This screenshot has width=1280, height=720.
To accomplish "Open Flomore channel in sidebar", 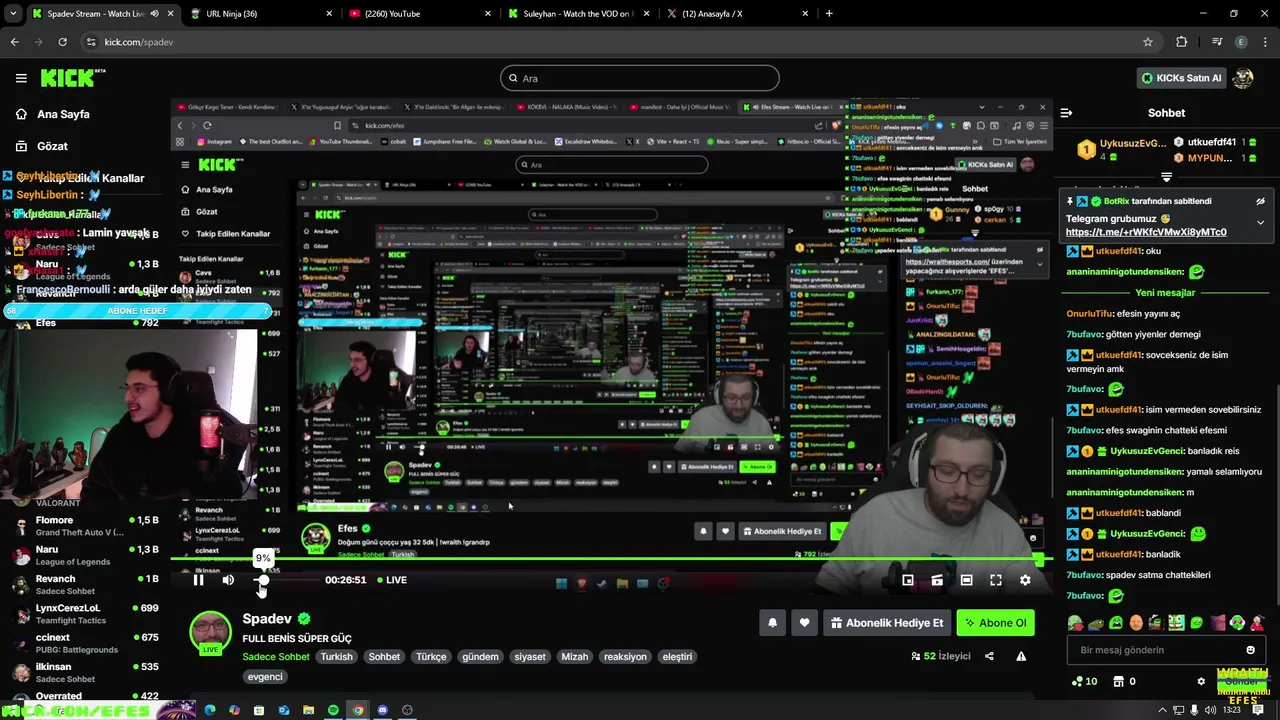I will (x=85, y=526).
